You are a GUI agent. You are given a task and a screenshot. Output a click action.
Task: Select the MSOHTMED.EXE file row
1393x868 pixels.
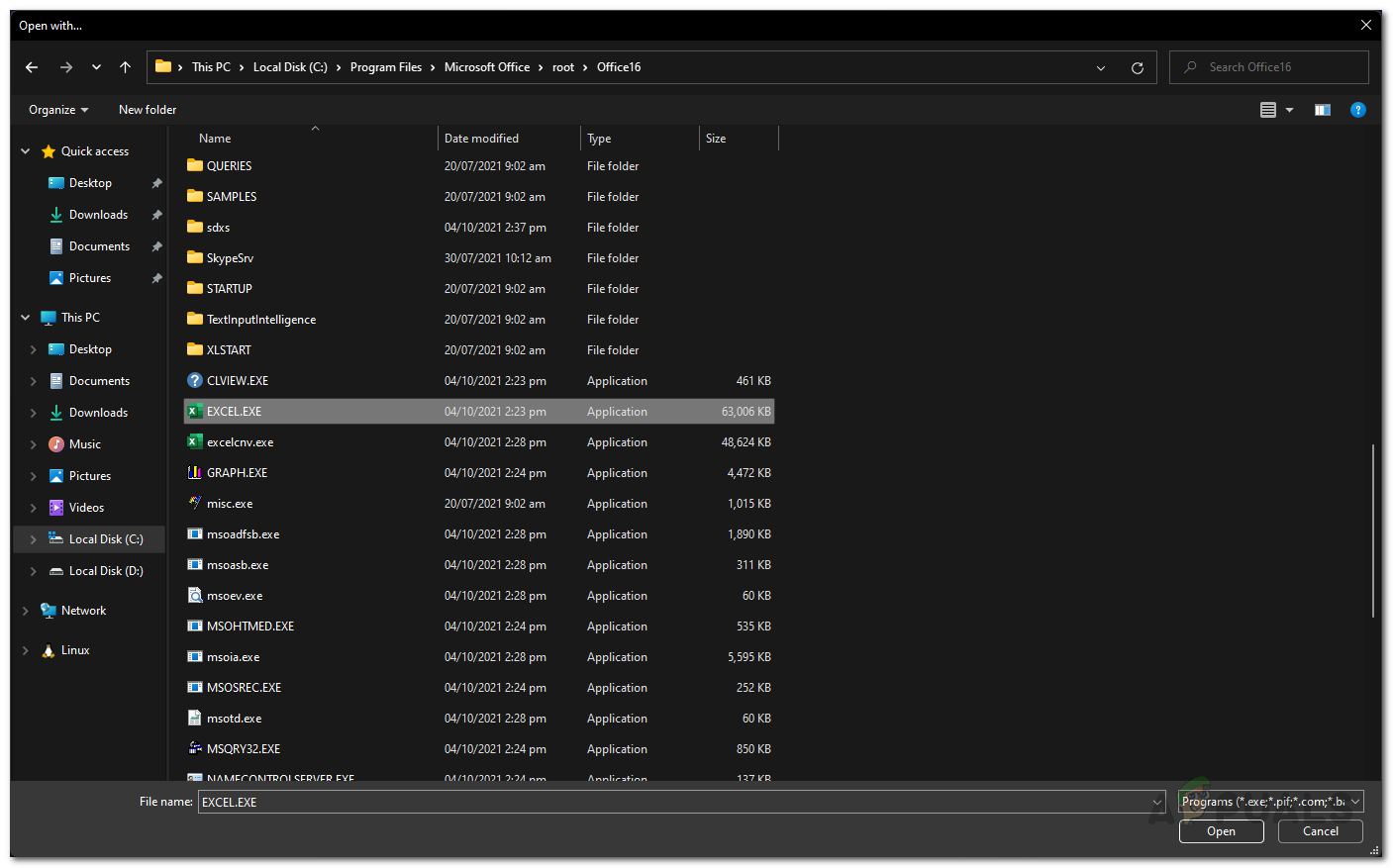click(479, 627)
